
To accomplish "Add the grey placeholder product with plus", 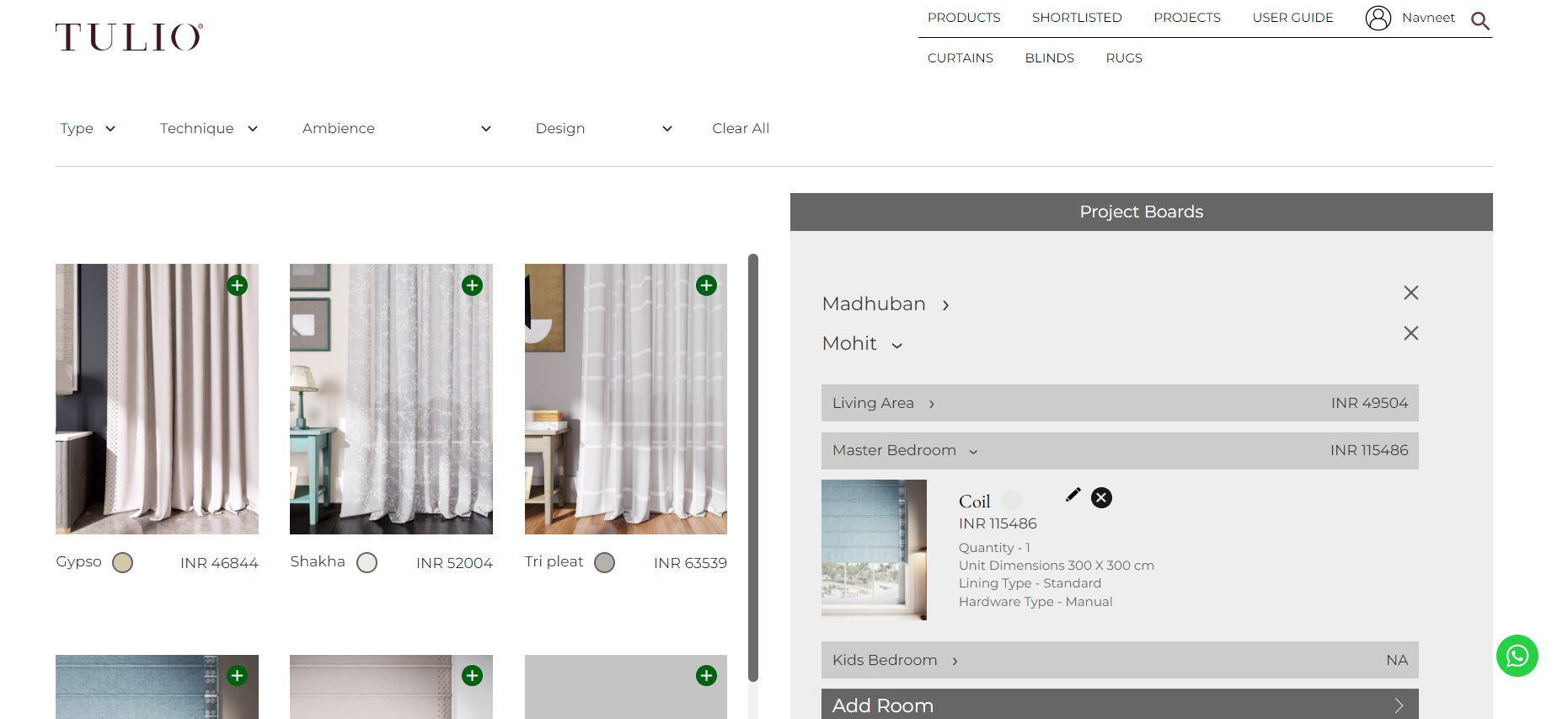I will (706, 675).
